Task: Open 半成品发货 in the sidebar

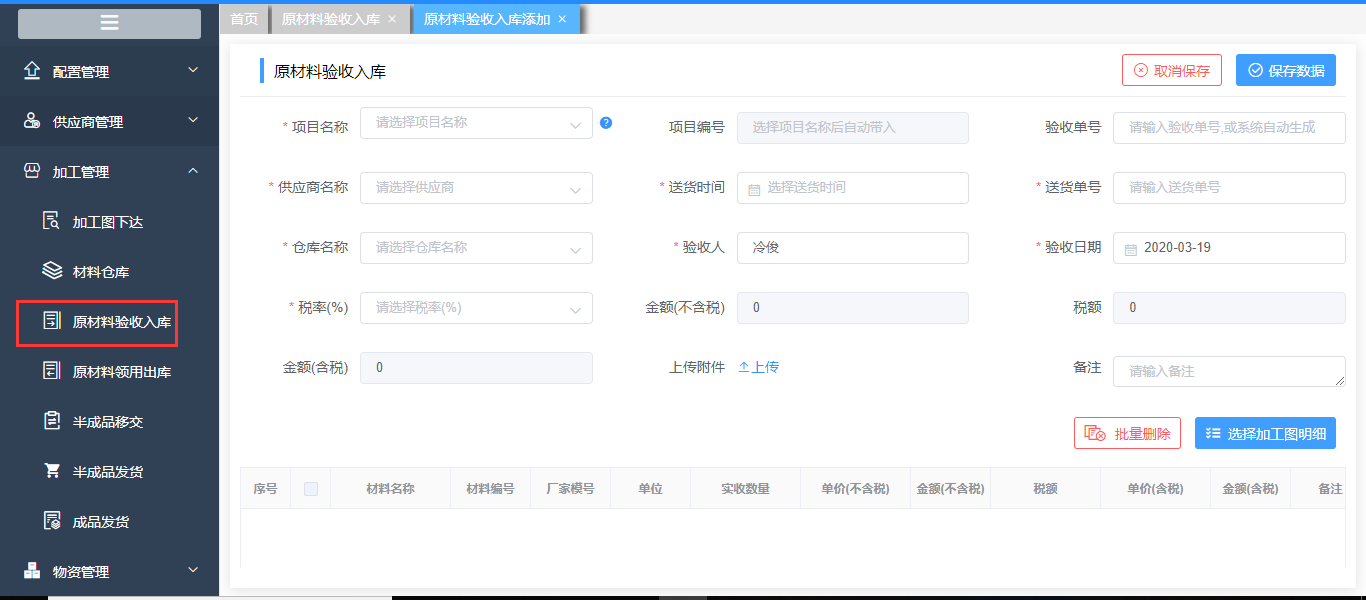Action: (x=108, y=472)
